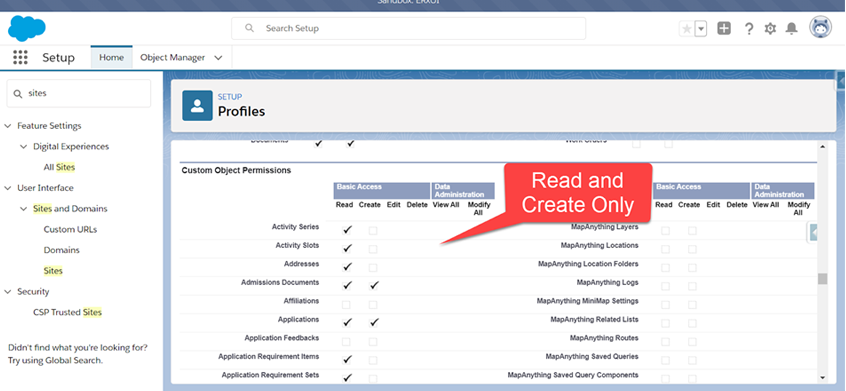Open the Object Manager tab
846x391 pixels.
click(x=173, y=57)
